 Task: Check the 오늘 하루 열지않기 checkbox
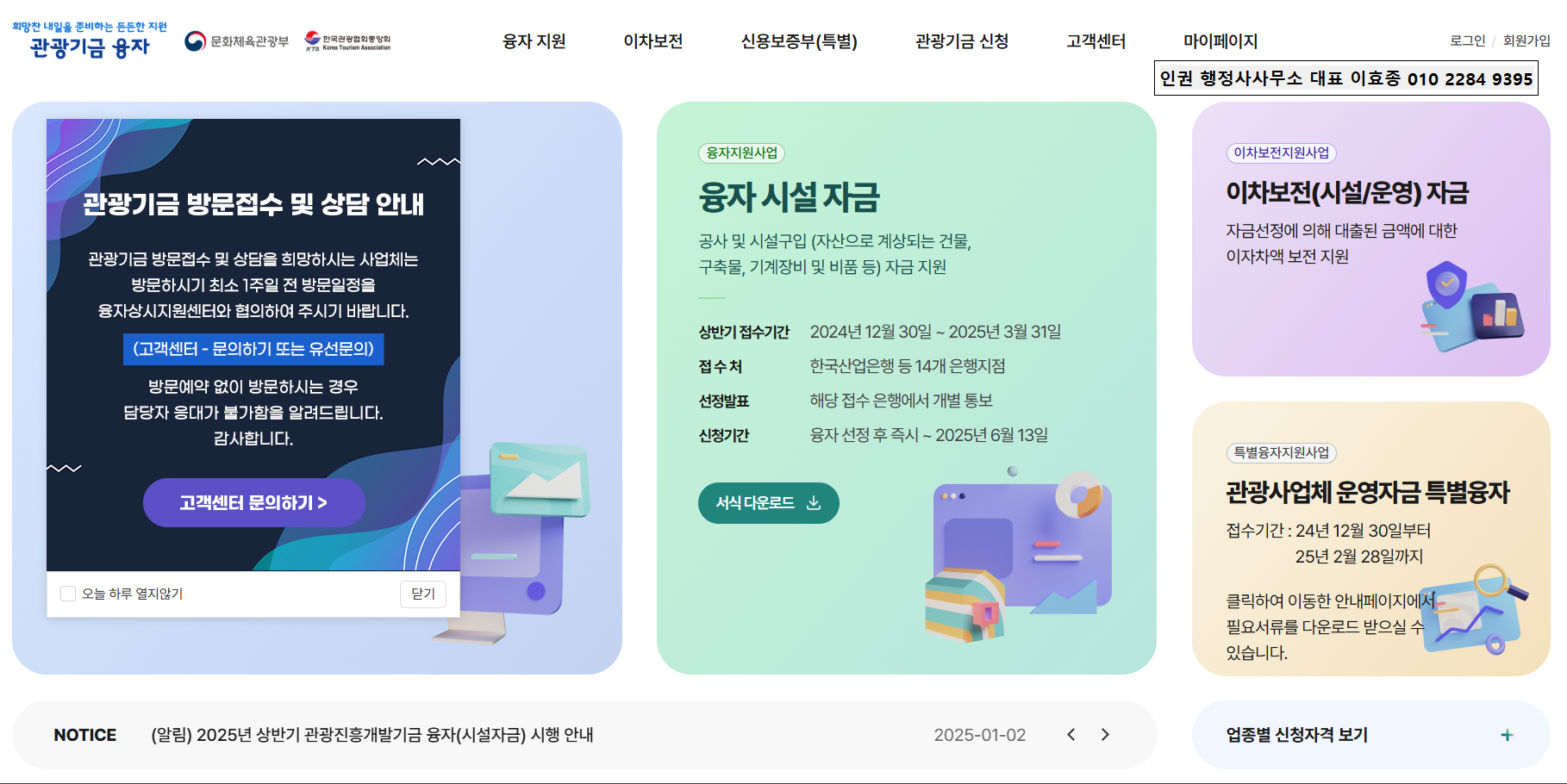68,594
